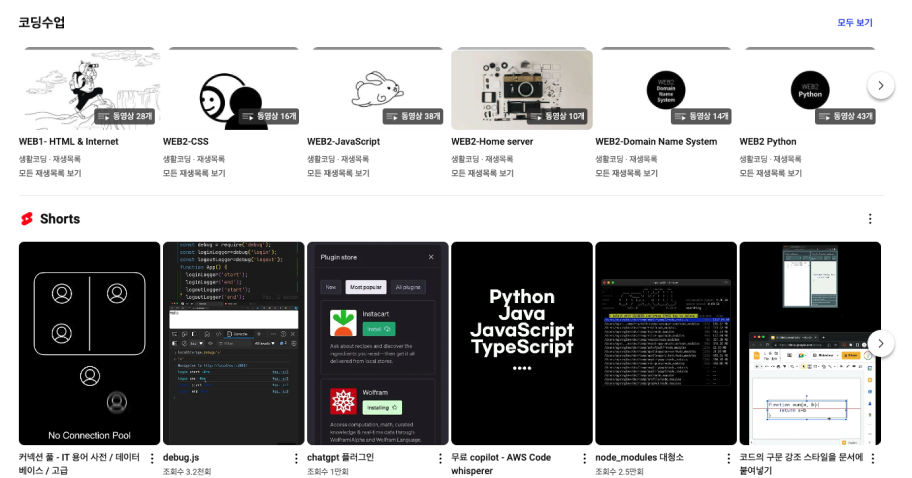912x478 pixels.
Task: Open Shorts section more-options menu
Action: click(x=870, y=219)
